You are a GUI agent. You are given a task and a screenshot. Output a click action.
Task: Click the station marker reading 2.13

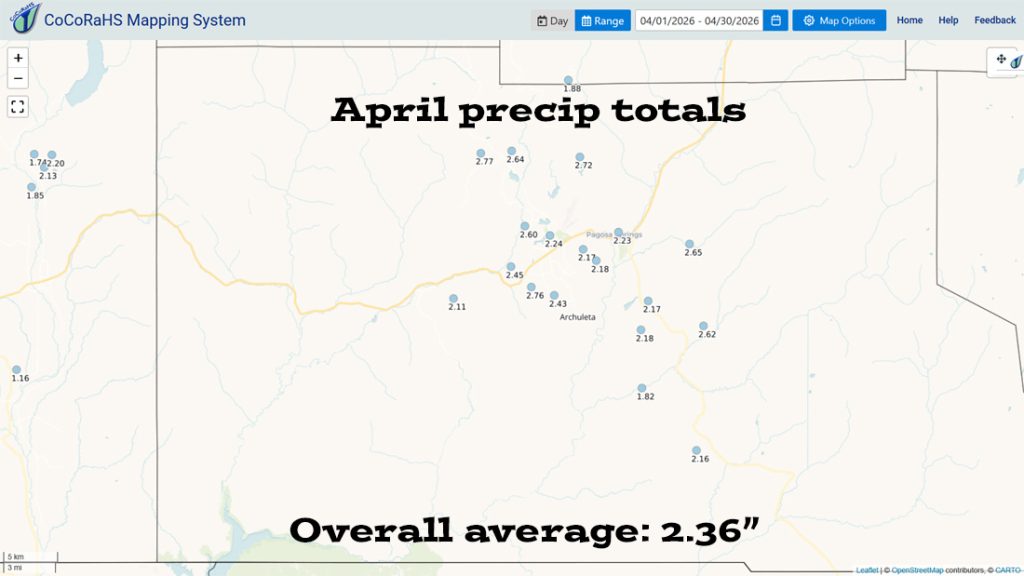pyautogui.click(x=44, y=167)
